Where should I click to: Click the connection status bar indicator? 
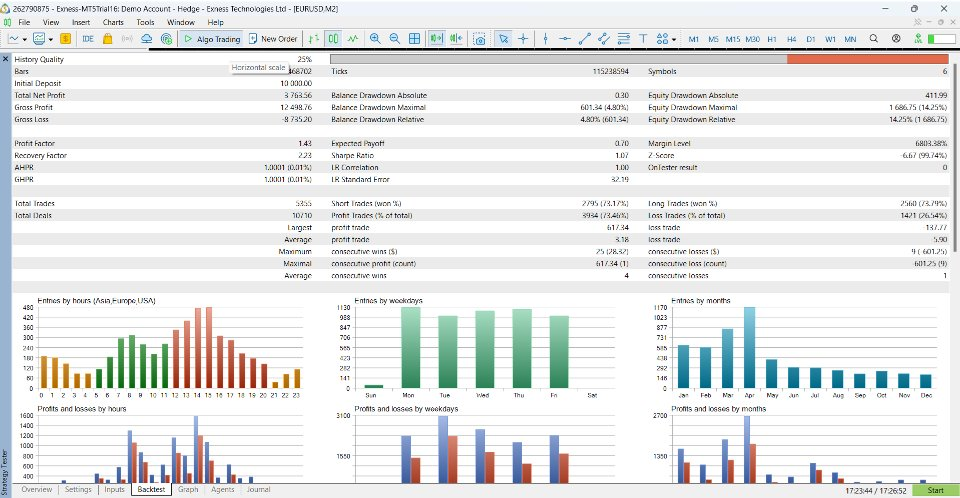(941, 39)
